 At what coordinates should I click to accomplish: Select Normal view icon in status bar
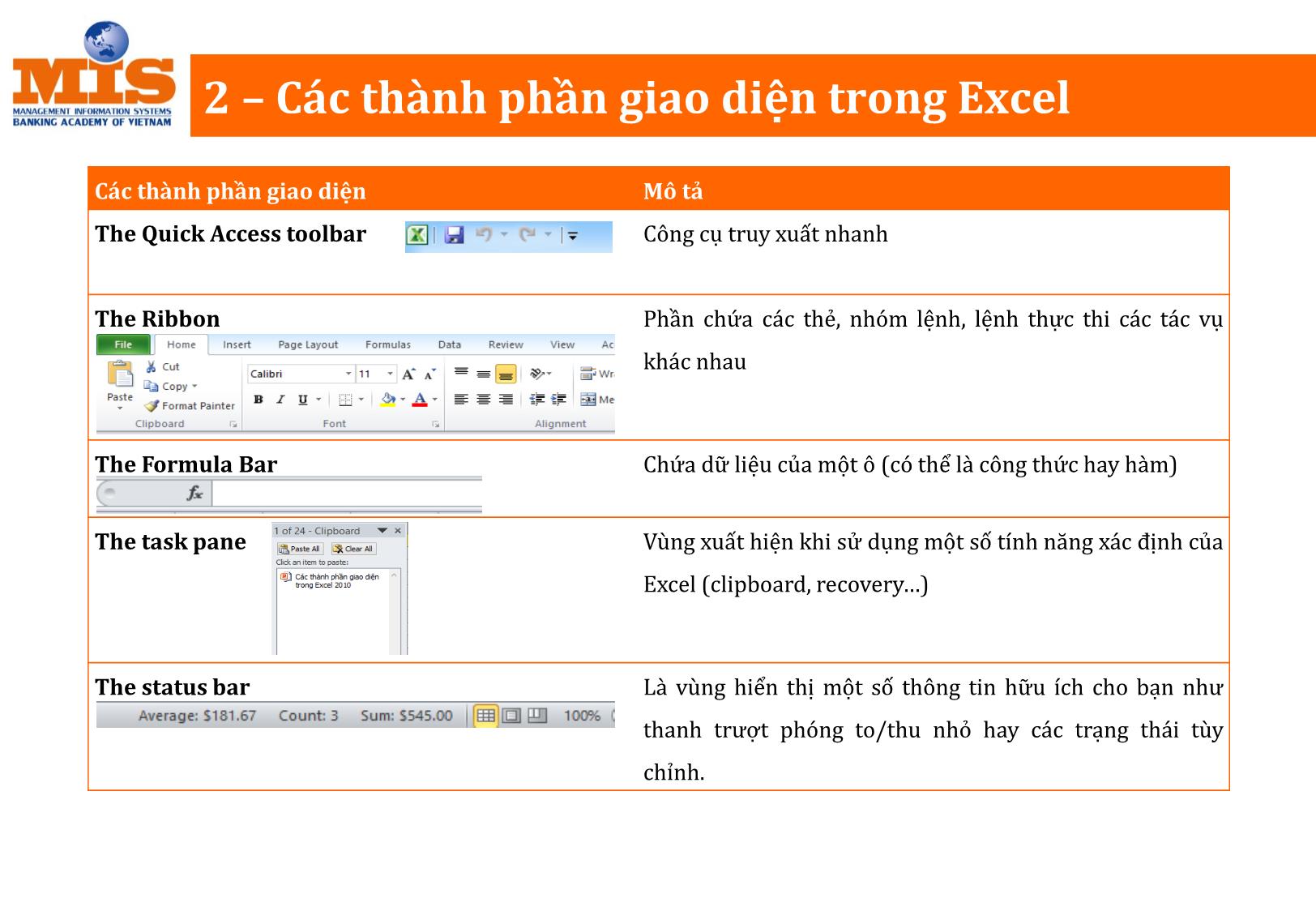point(485,716)
